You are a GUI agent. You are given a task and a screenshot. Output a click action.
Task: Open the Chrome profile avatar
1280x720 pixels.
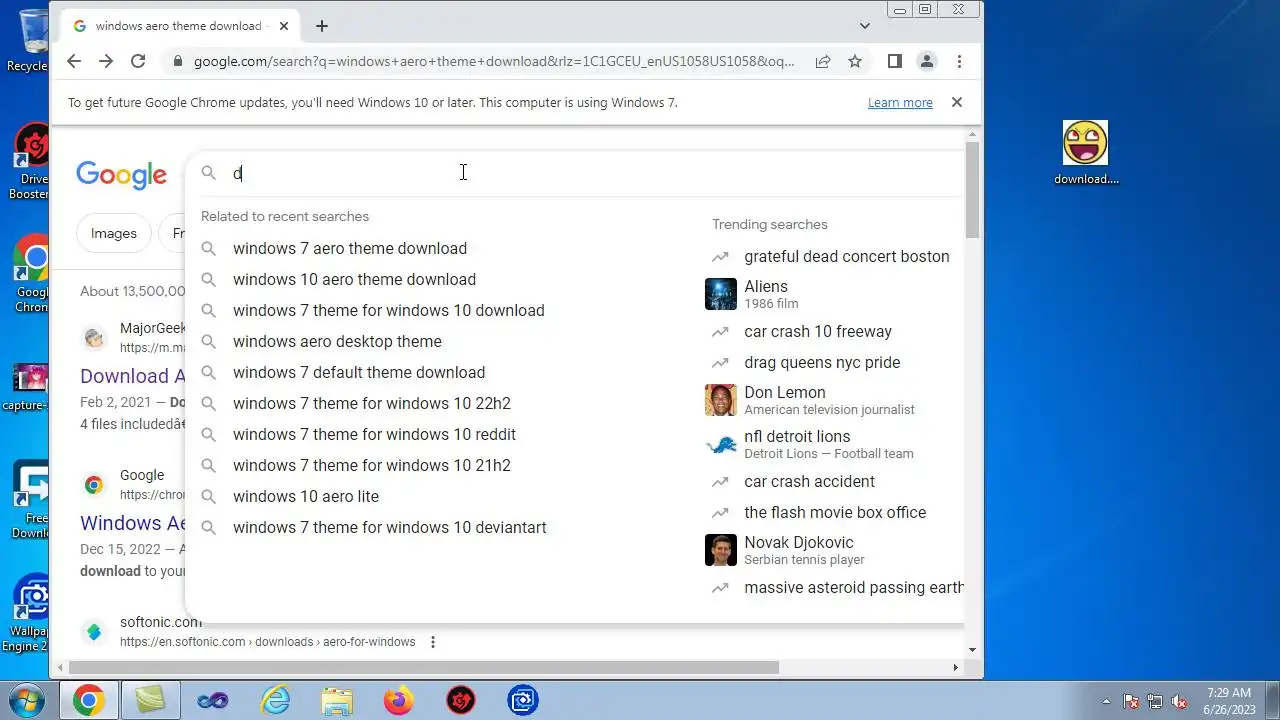[x=927, y=61]
